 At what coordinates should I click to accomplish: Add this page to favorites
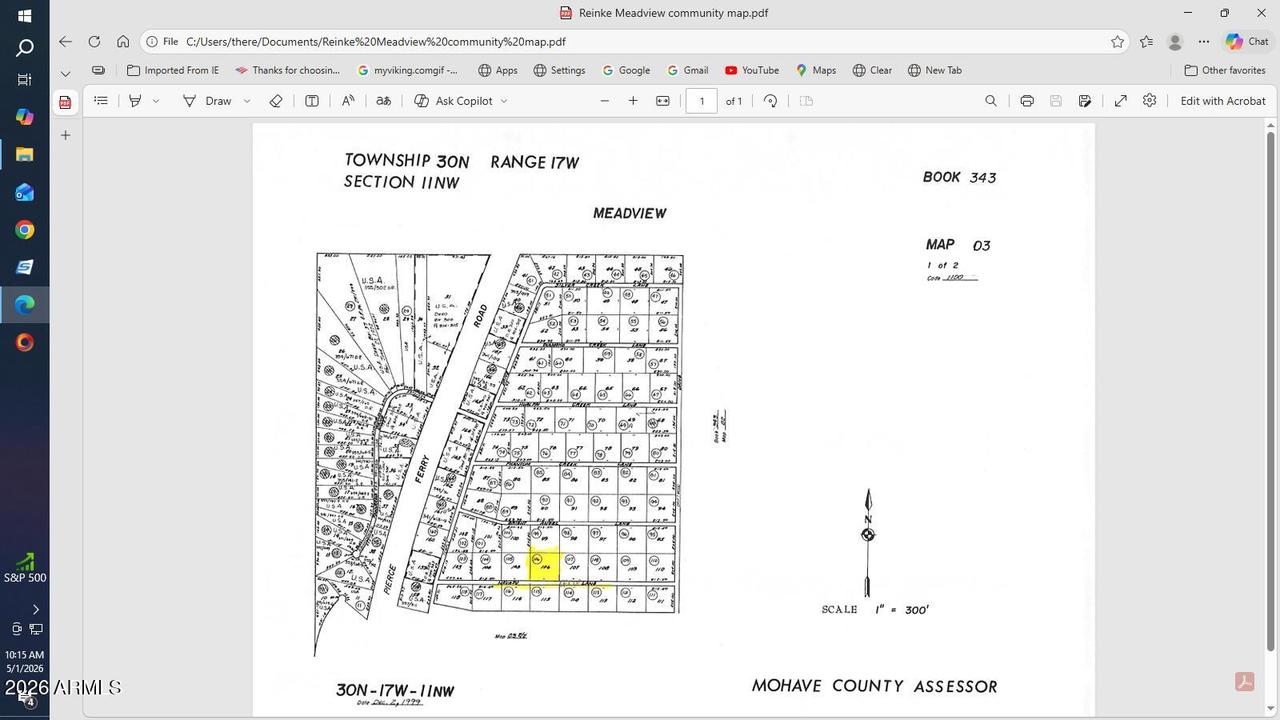coord(1117,42)
